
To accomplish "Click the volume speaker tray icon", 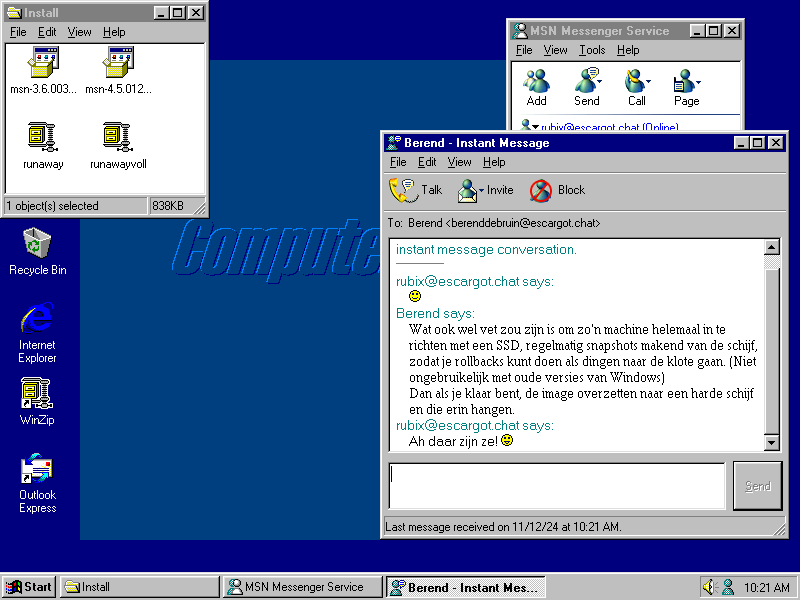I will pyautogui.click(x=710, y=587).
